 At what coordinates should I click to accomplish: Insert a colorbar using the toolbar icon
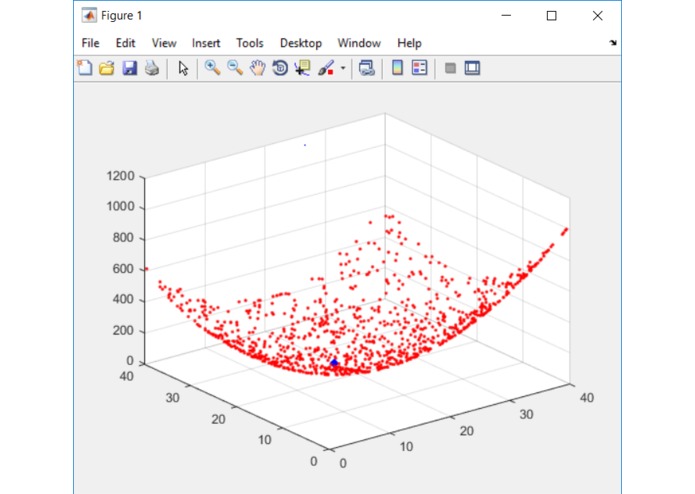398,68
